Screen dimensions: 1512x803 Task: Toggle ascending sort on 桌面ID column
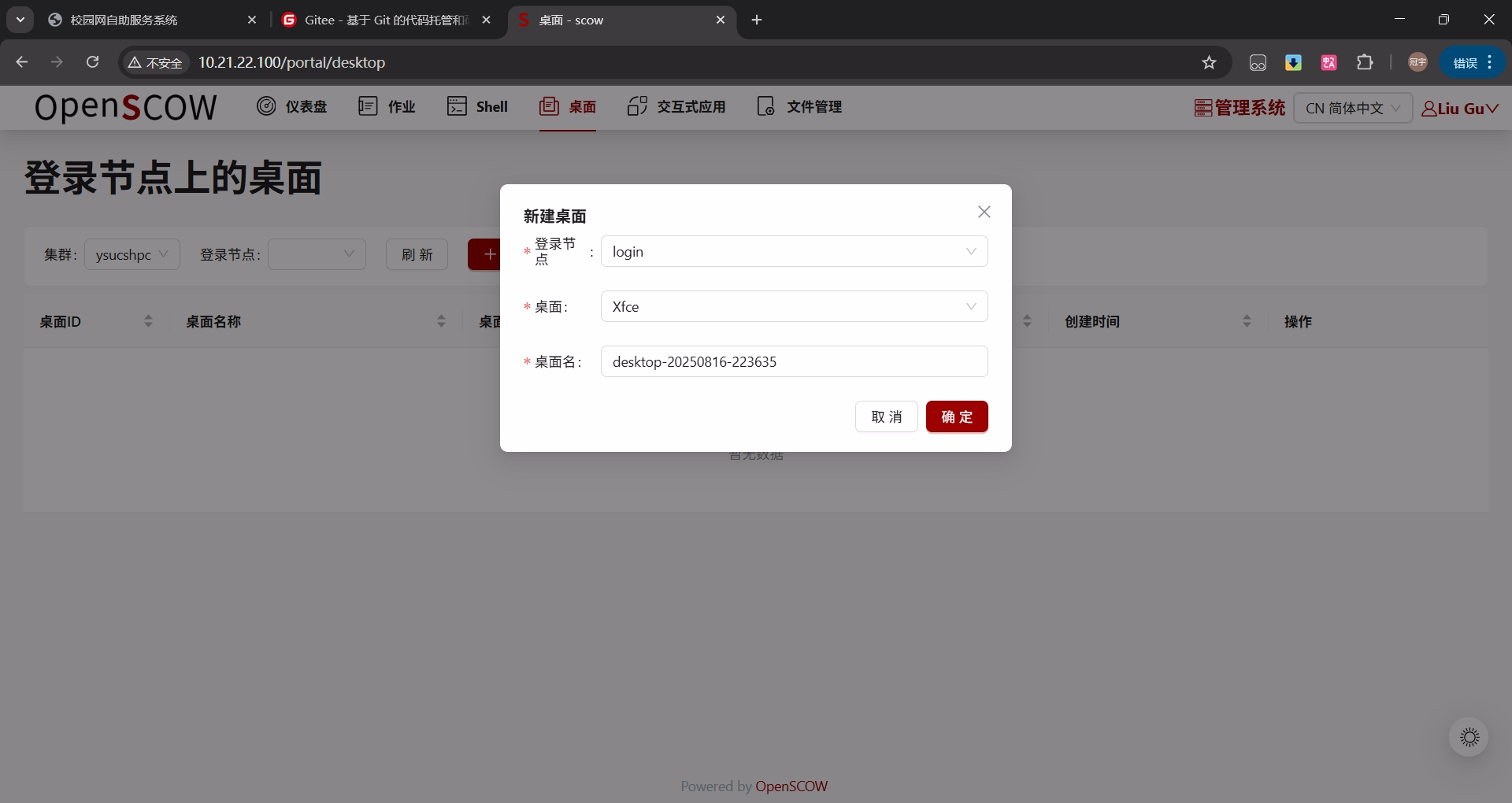click(148, 316)
